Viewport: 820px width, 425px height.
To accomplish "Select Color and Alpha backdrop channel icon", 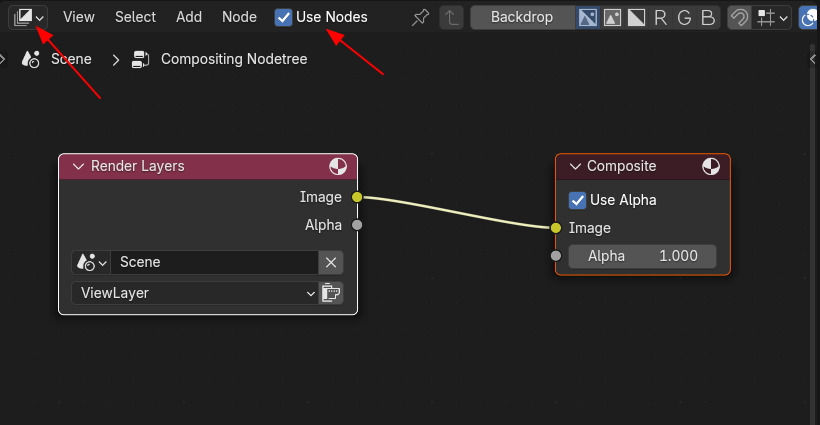I will 587,17.
